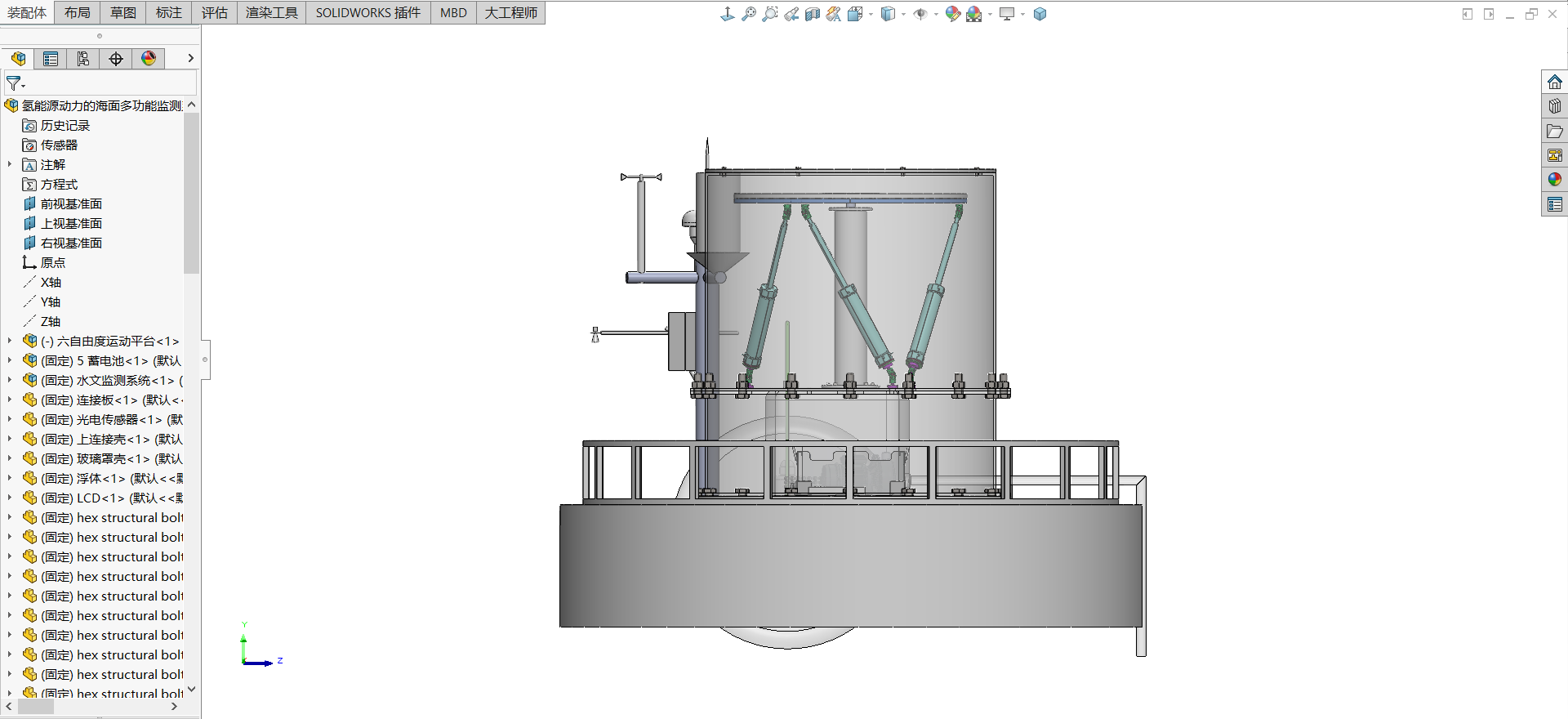This screenshot has width=1568, height=719.
Task: Select 前视基准面 in the feature tree
Action: coord(71,203)
